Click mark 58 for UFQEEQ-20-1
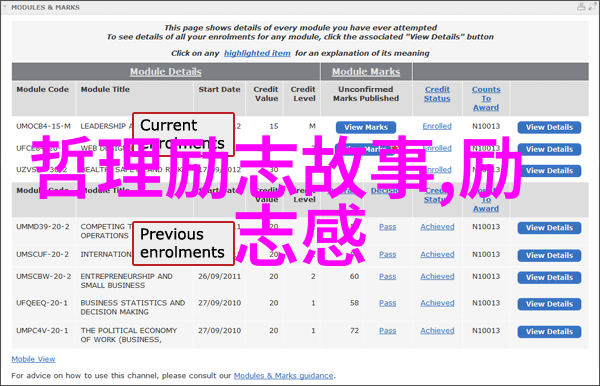 point(354,303)
